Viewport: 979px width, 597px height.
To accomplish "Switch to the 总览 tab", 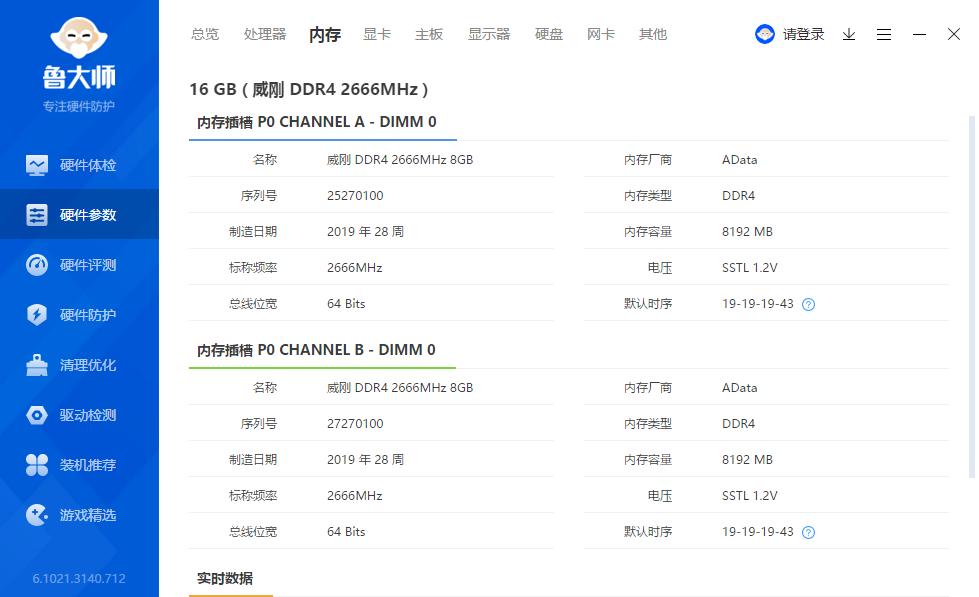I will coord(204,33).
